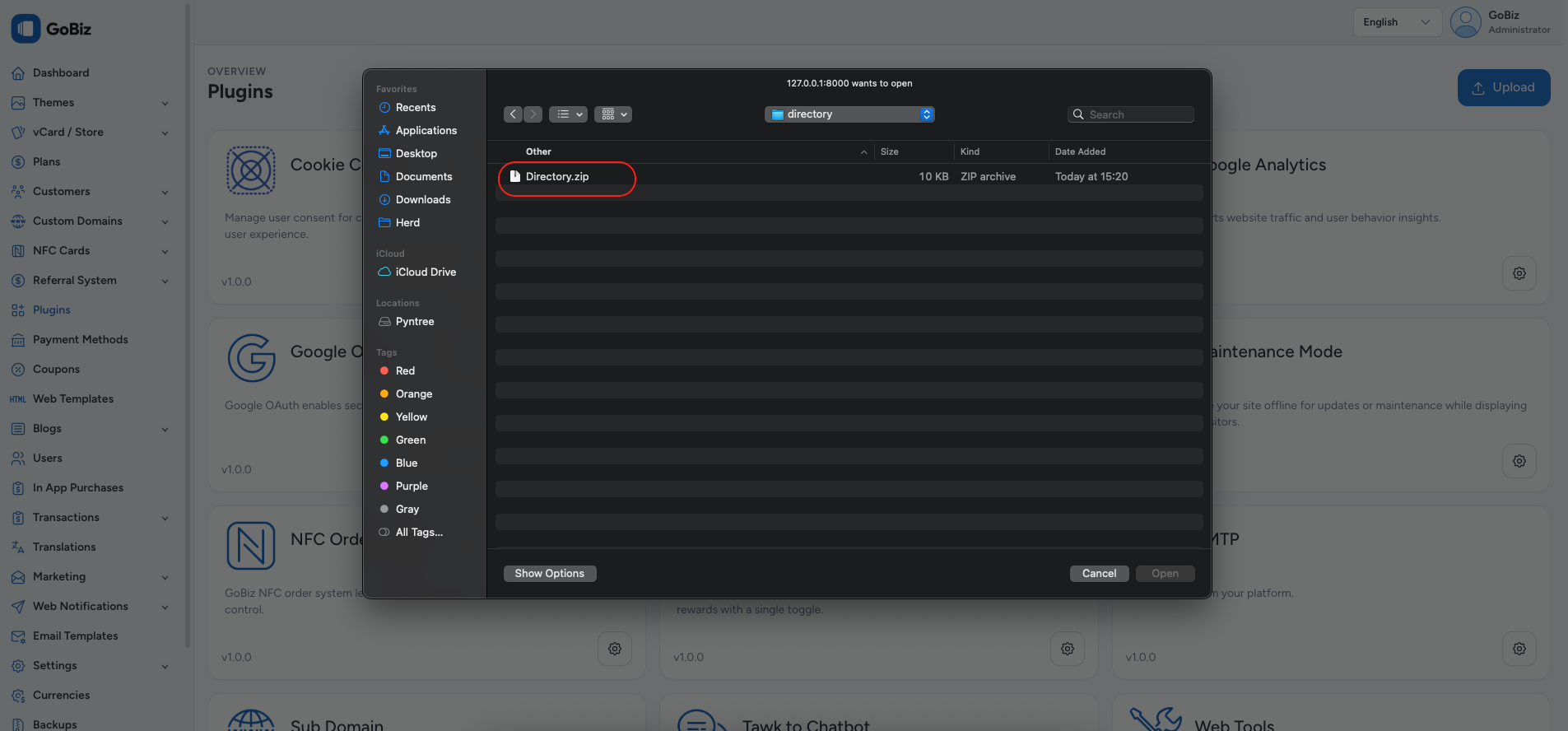Expand Referral System chevron
This screenshot has width=1568, height=731.
(165, 282)
